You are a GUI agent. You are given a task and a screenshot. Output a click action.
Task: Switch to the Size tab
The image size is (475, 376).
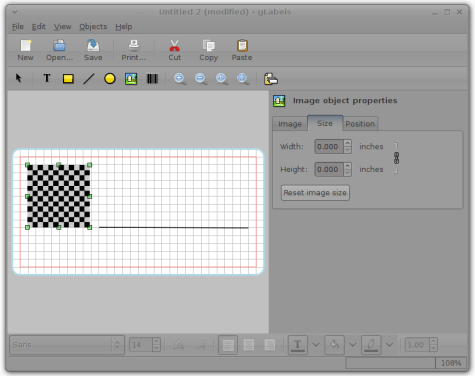point(325,123)
